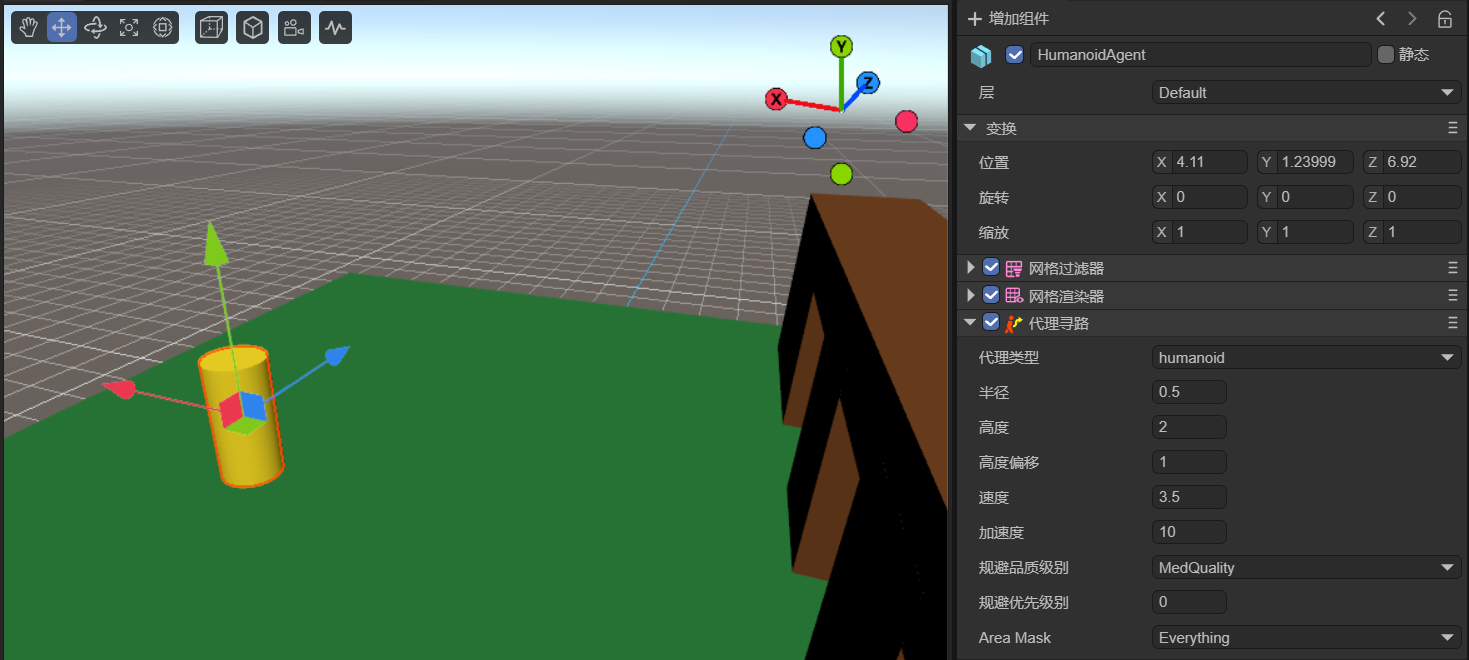
Task: Open the 代理类型 humanoid dropdown
Action: coord(1306,357)
